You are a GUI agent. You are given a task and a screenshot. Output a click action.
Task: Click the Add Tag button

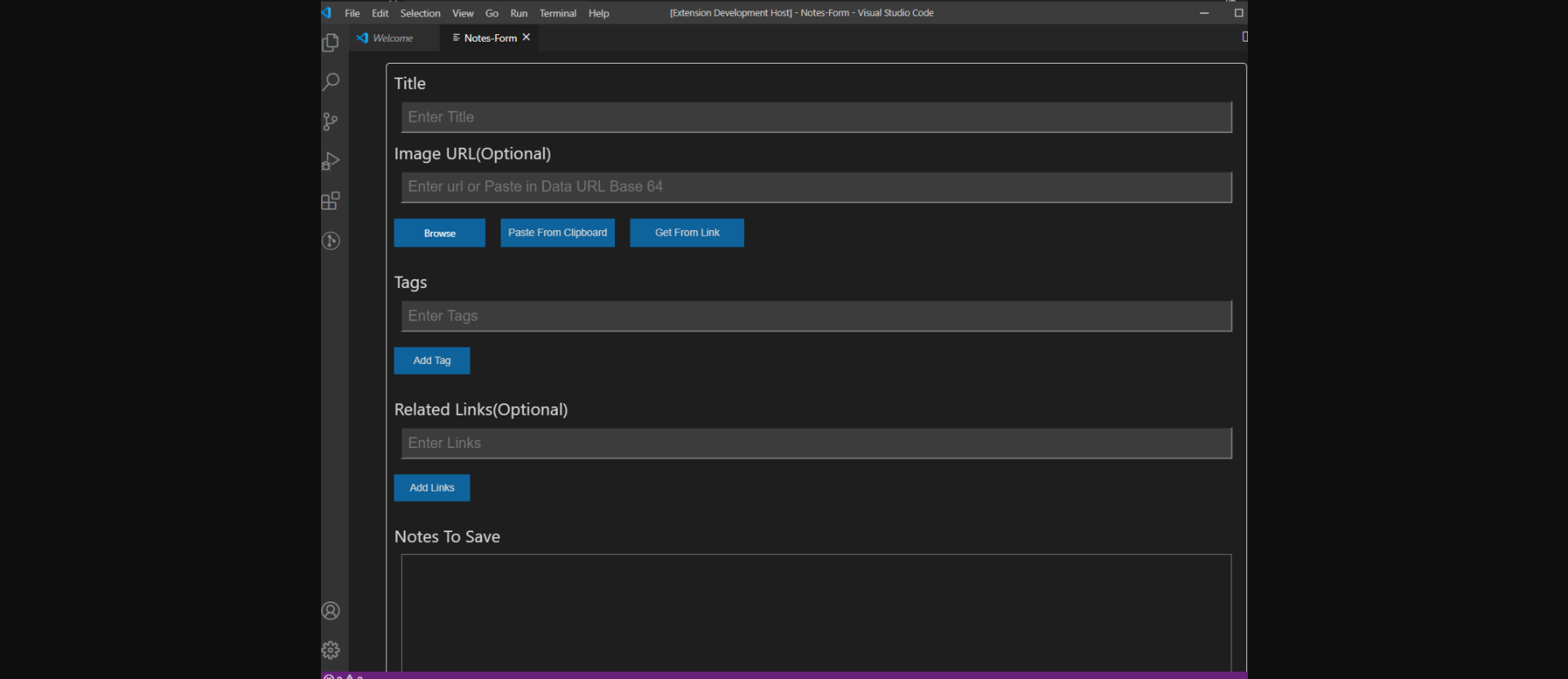coord(432,361)
